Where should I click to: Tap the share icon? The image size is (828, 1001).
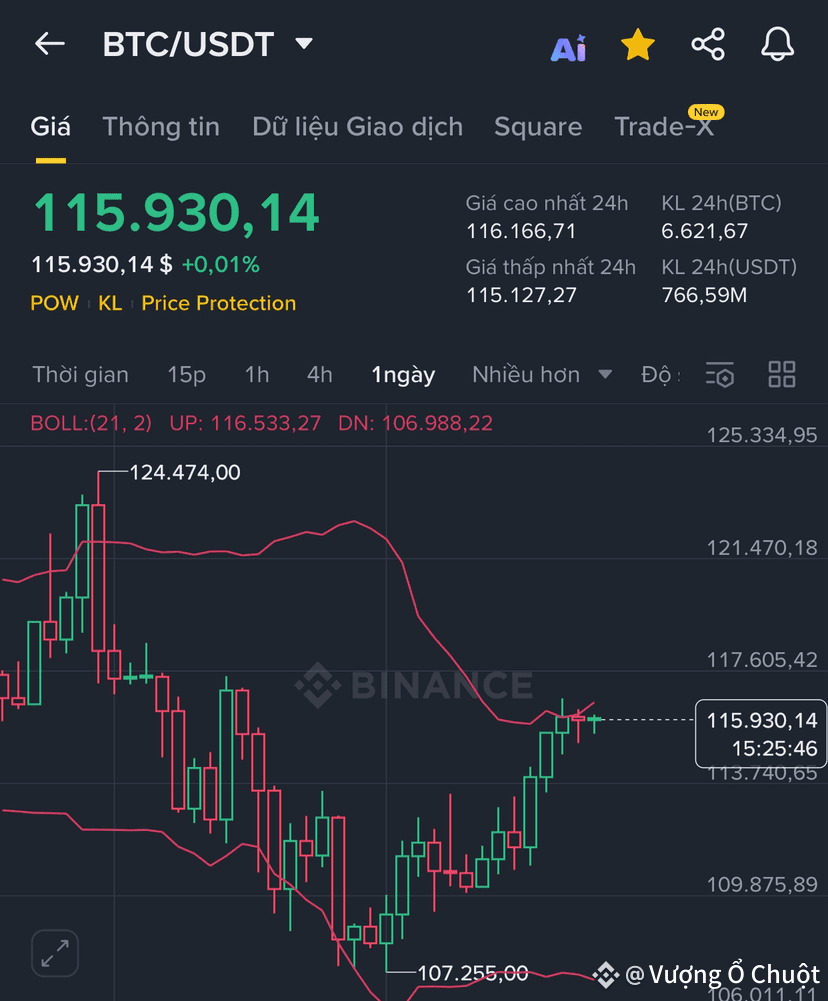click(x=708, y=44)
